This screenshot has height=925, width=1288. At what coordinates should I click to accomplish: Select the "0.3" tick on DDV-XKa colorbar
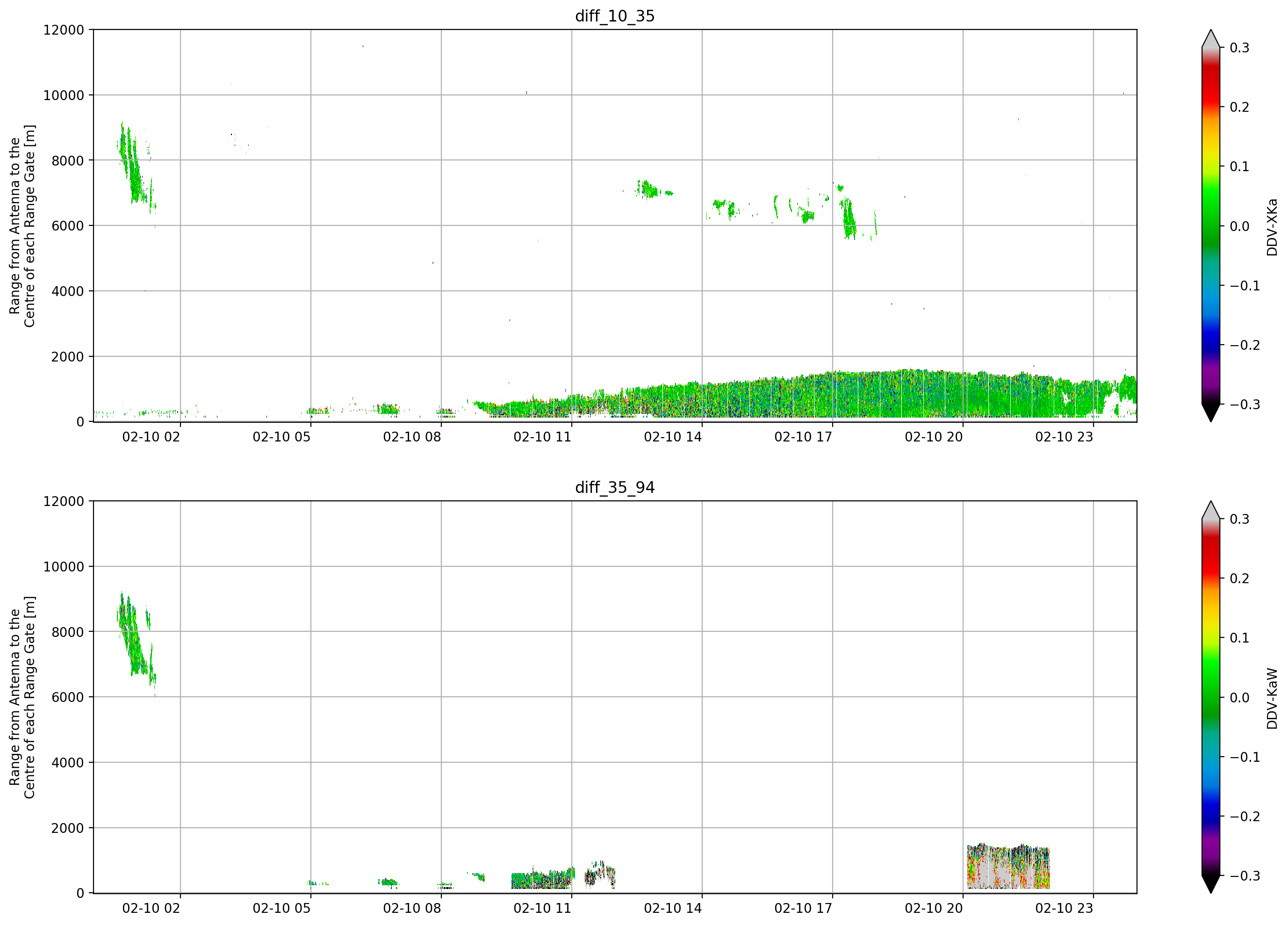1240,48
